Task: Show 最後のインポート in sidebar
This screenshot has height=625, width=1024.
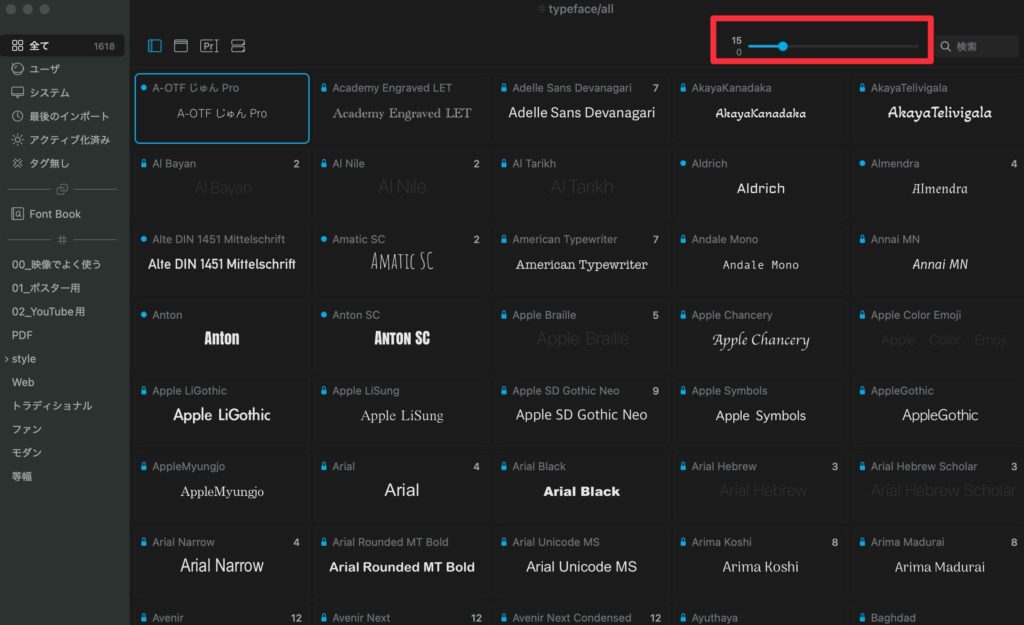Action: [x=69, y=116]
